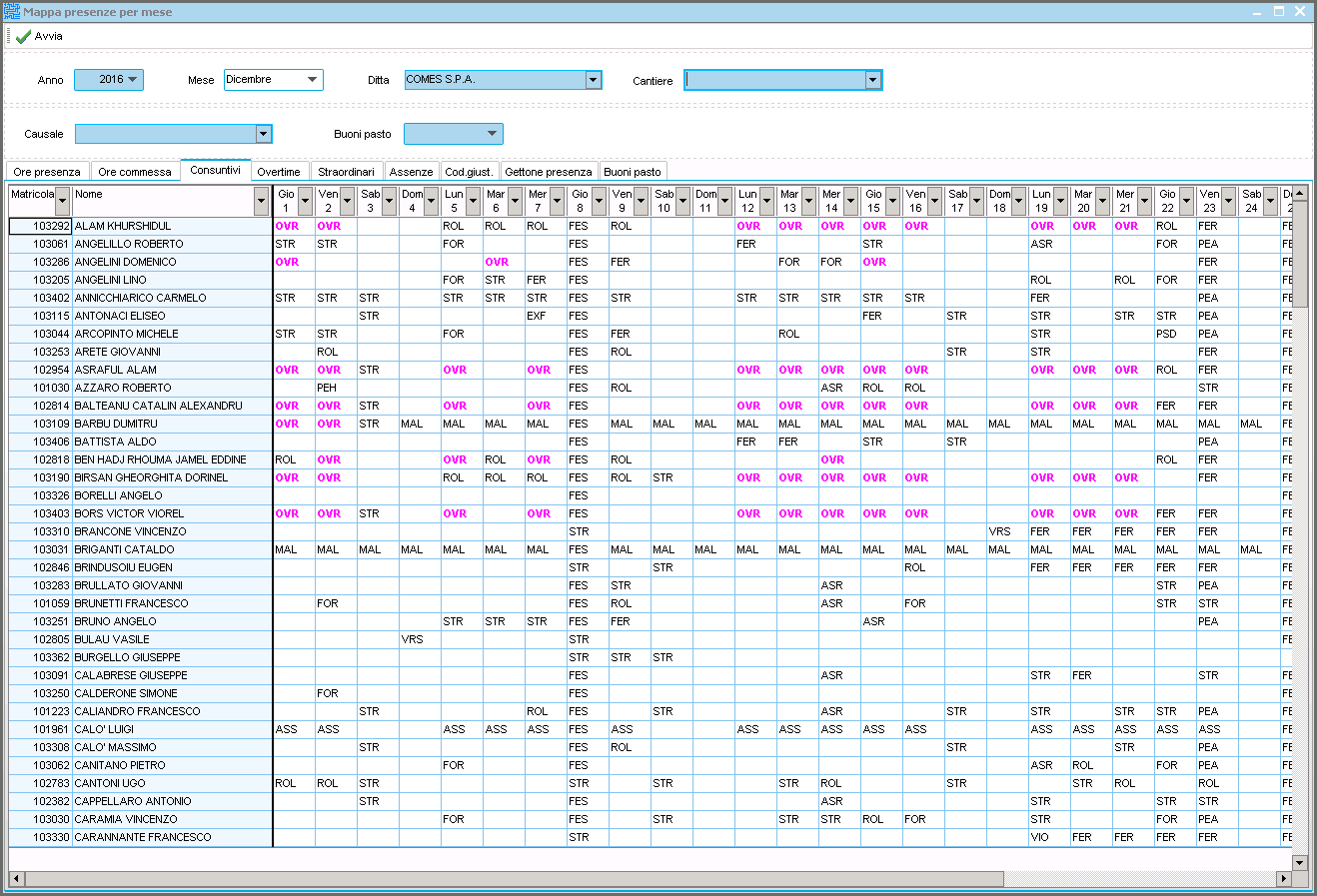Switch to the Ore commessa tab
This screenshot has width=1317, height=896.
135,172
